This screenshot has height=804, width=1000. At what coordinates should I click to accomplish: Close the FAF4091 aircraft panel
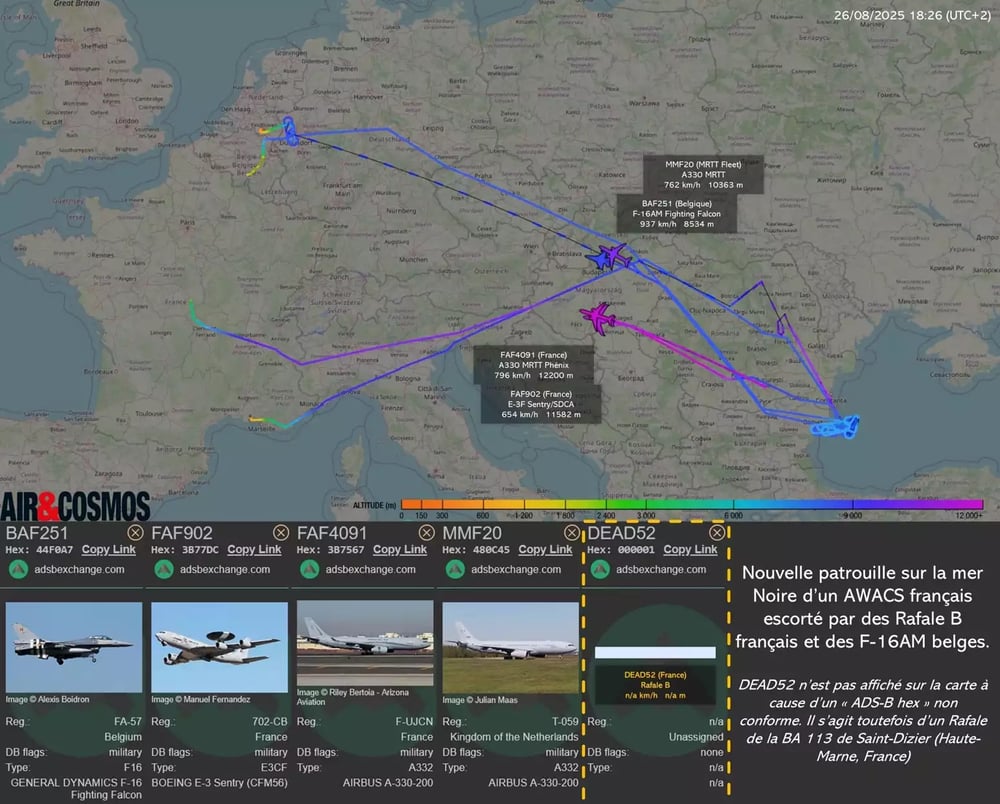point(426,532)
